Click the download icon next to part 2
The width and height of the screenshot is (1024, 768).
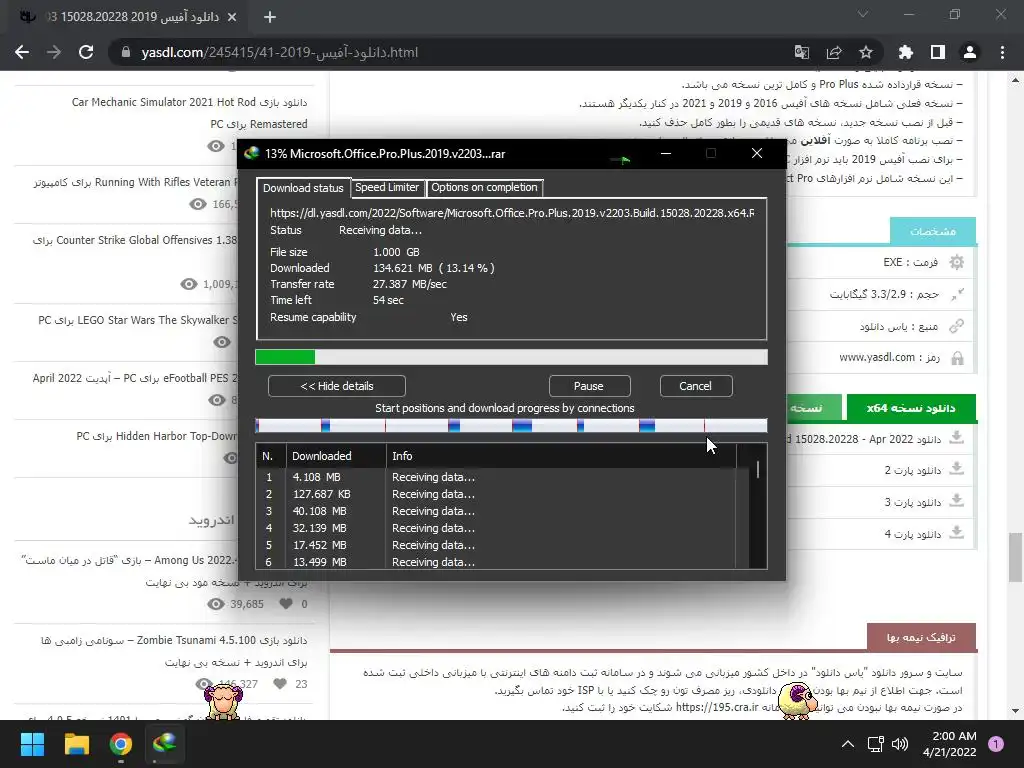(957, 468)
